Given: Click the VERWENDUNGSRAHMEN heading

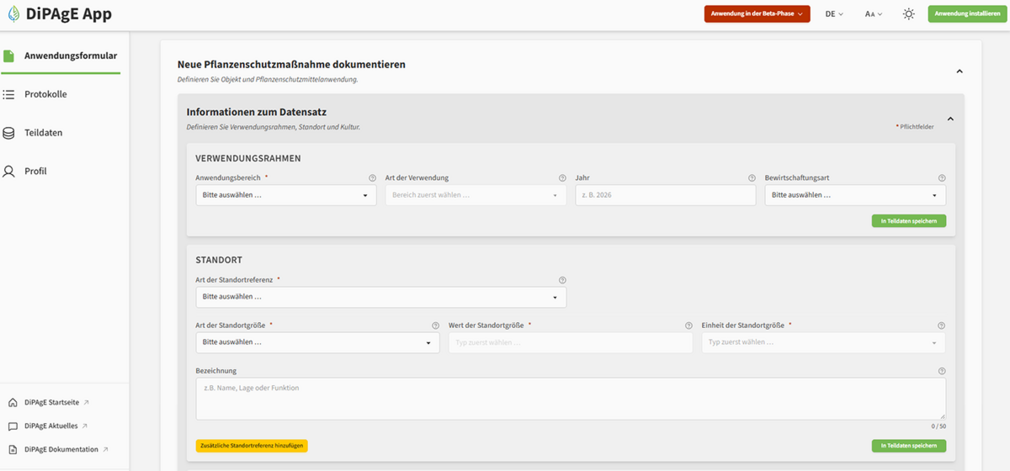Looking at the screenshot, I should tap(249, 158).
